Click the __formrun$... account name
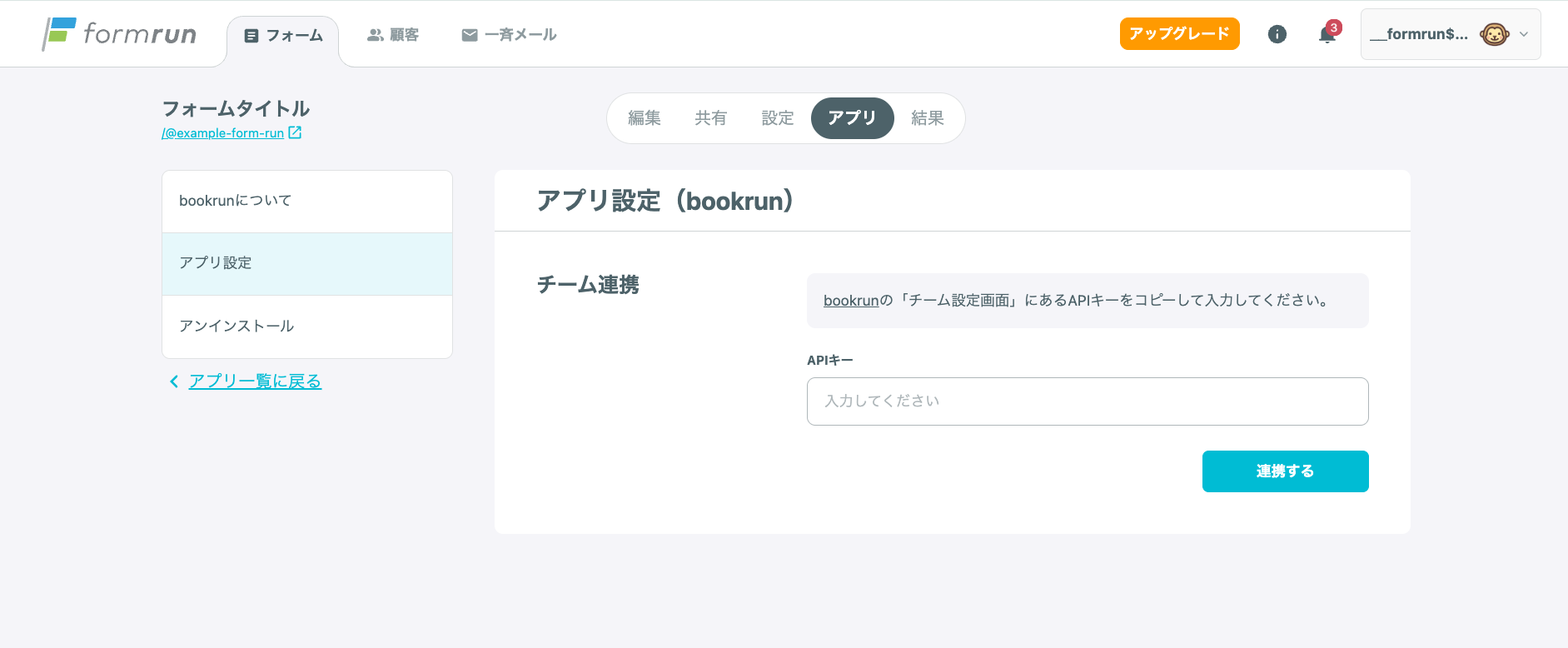The height and width of the screenshot is (648, 1568). coord(1419,34)
